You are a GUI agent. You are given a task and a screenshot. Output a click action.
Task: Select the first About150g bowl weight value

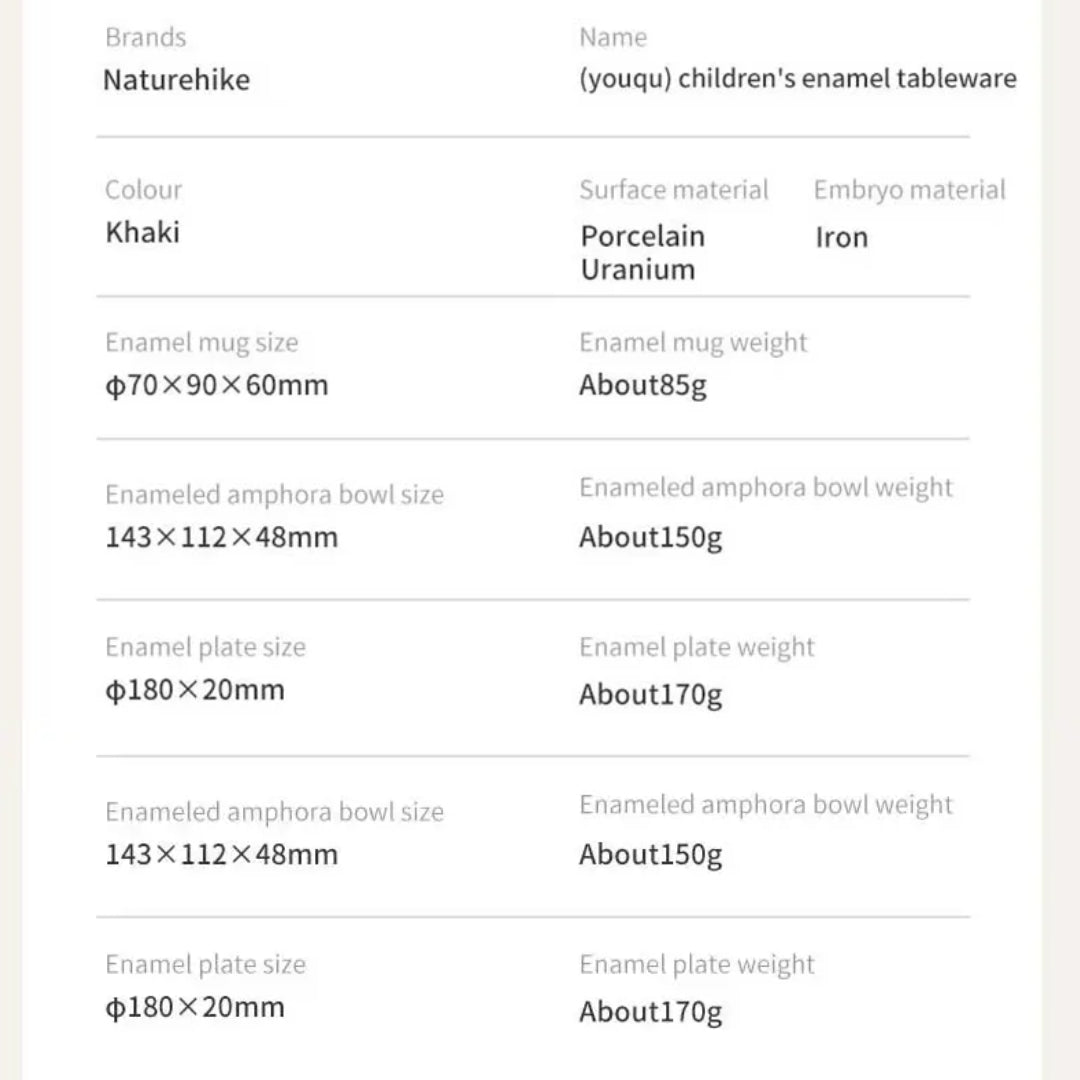[650, 538]
